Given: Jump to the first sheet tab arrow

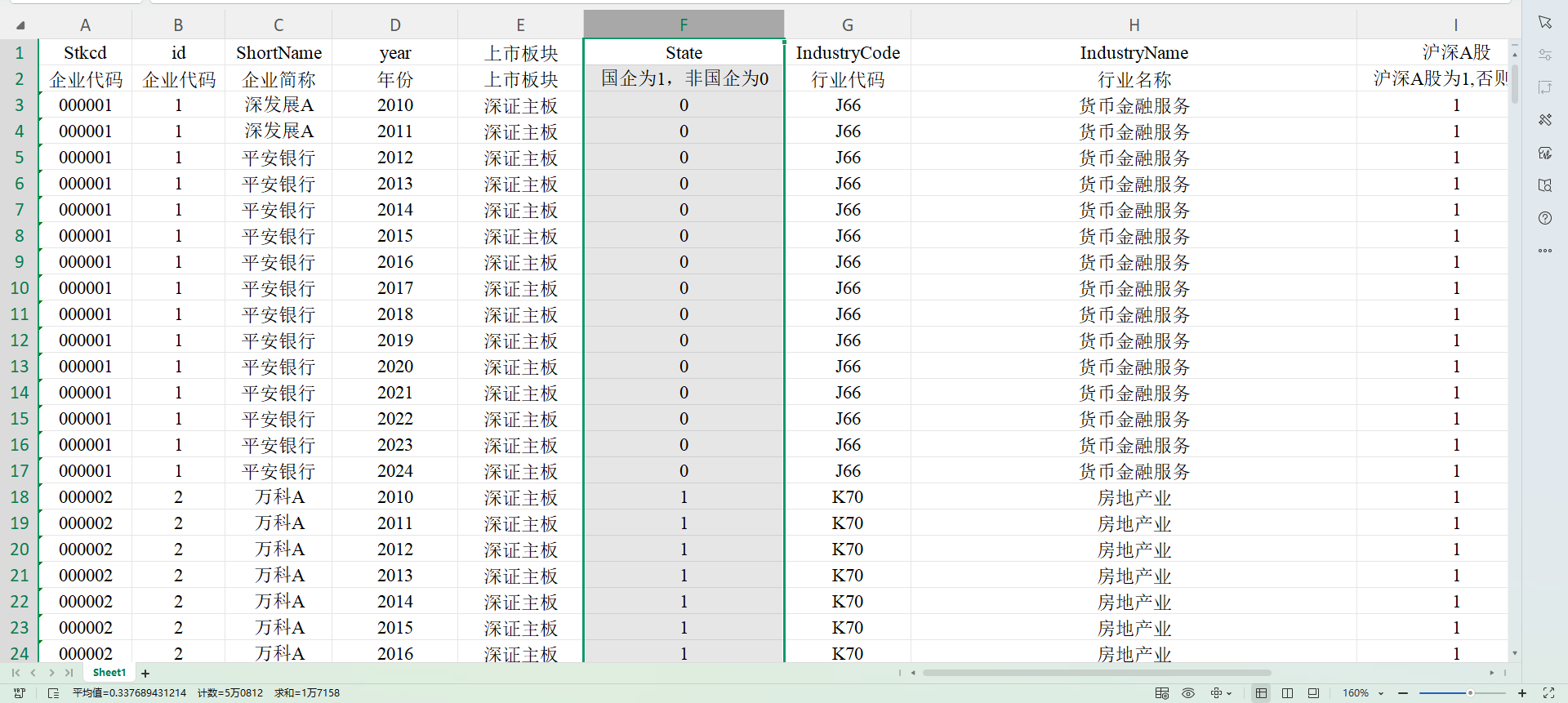Looking at the screenshot, I should pyautogui.click(x=16, y=673).
